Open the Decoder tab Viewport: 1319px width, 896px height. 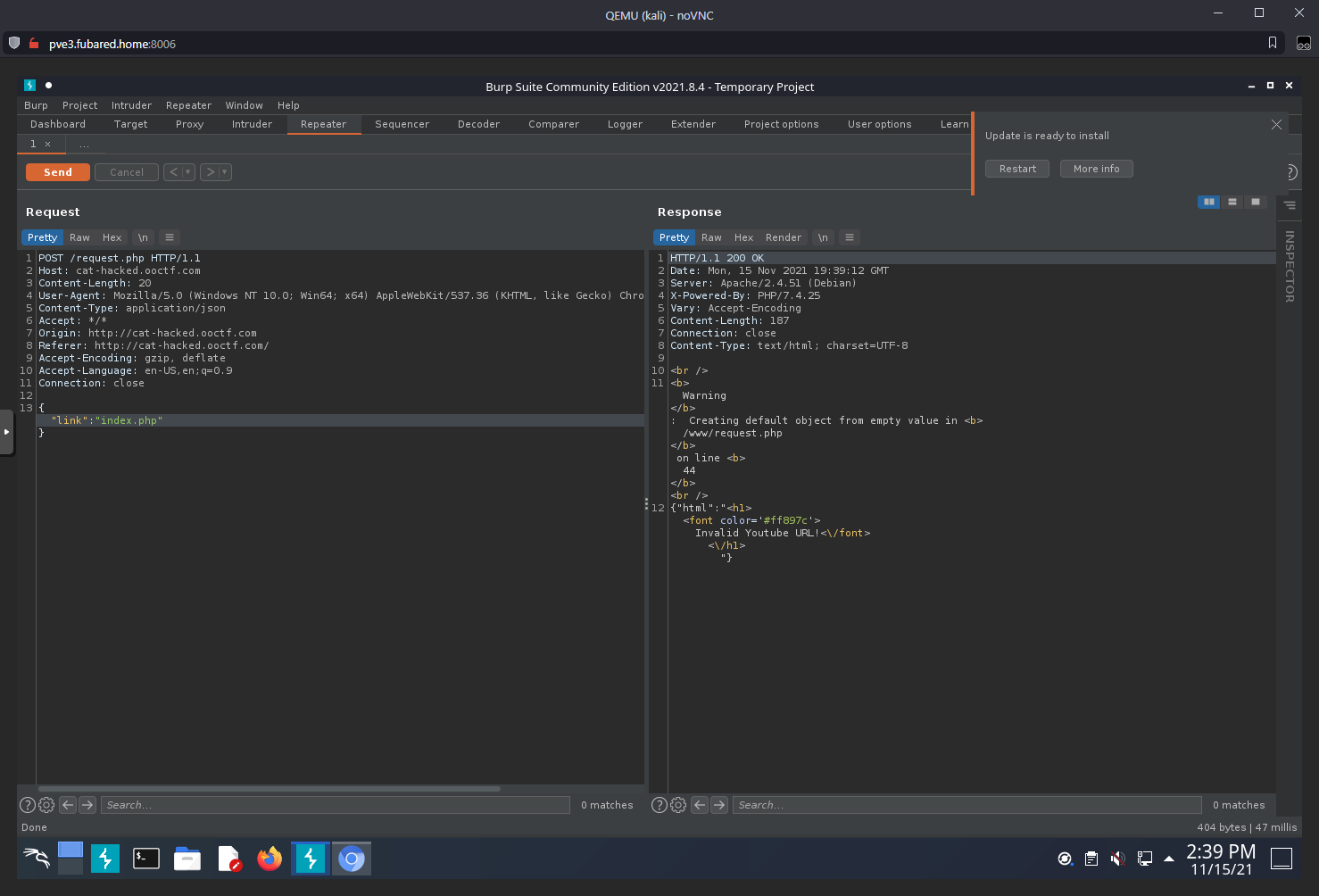coord(478,124)
